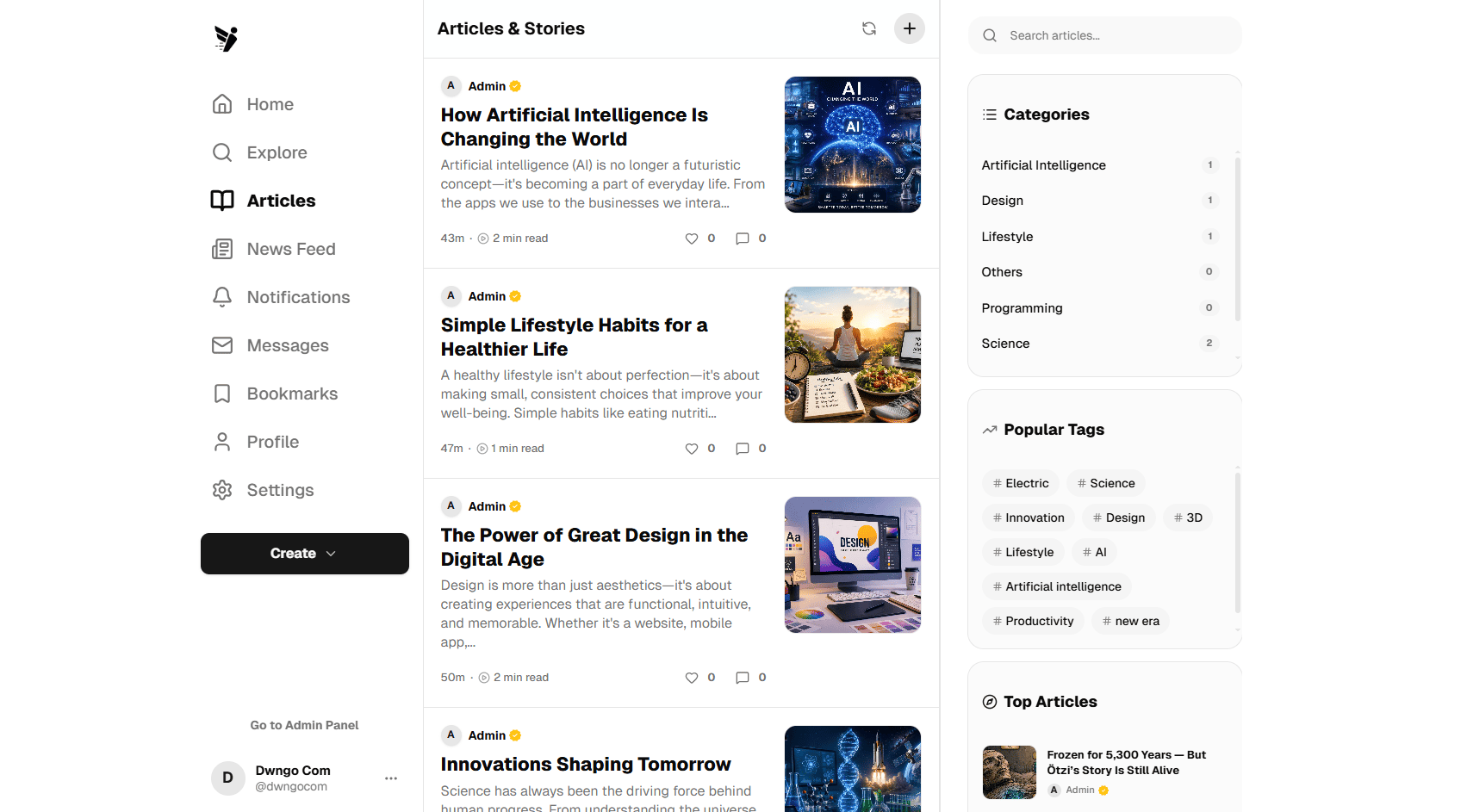Screen dimensions: 1467x812
Task: Click the Categories list icon
Action: click(990, 115)
